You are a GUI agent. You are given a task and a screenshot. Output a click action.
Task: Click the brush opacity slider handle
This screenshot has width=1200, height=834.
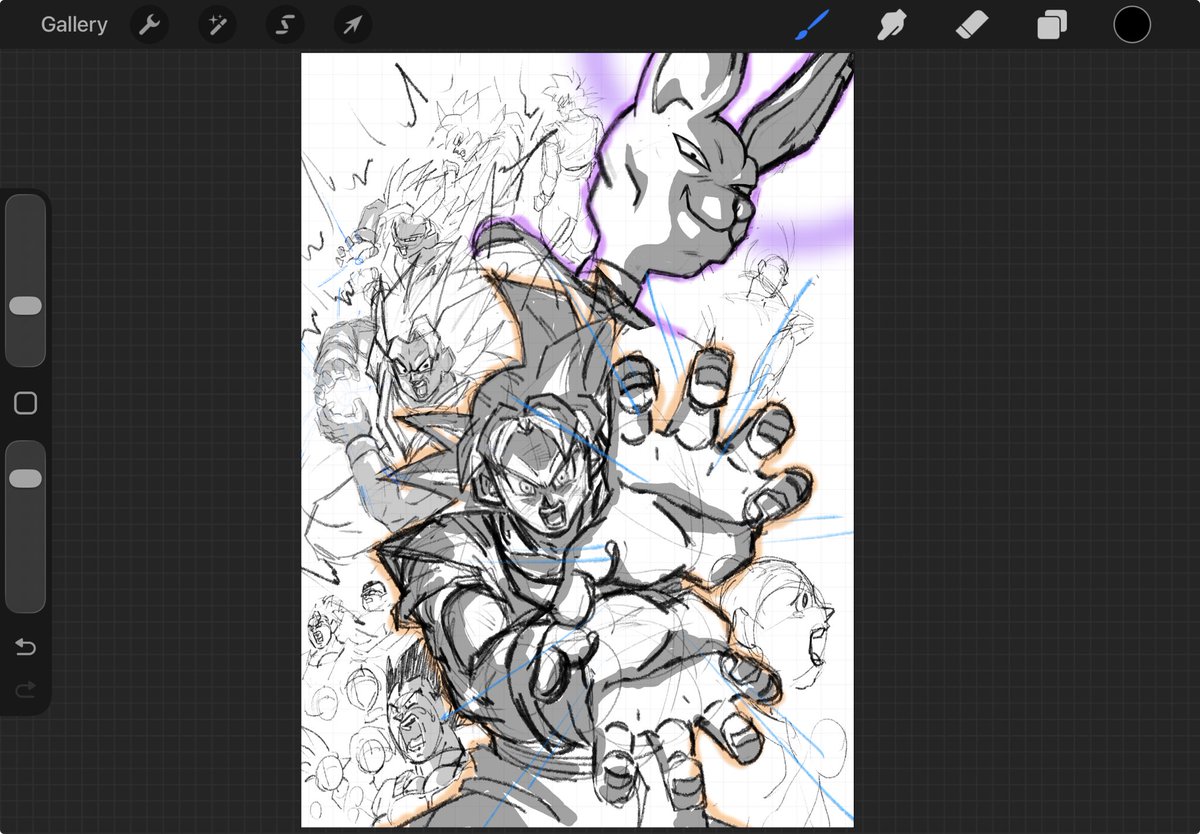click(x=25, y=479)
